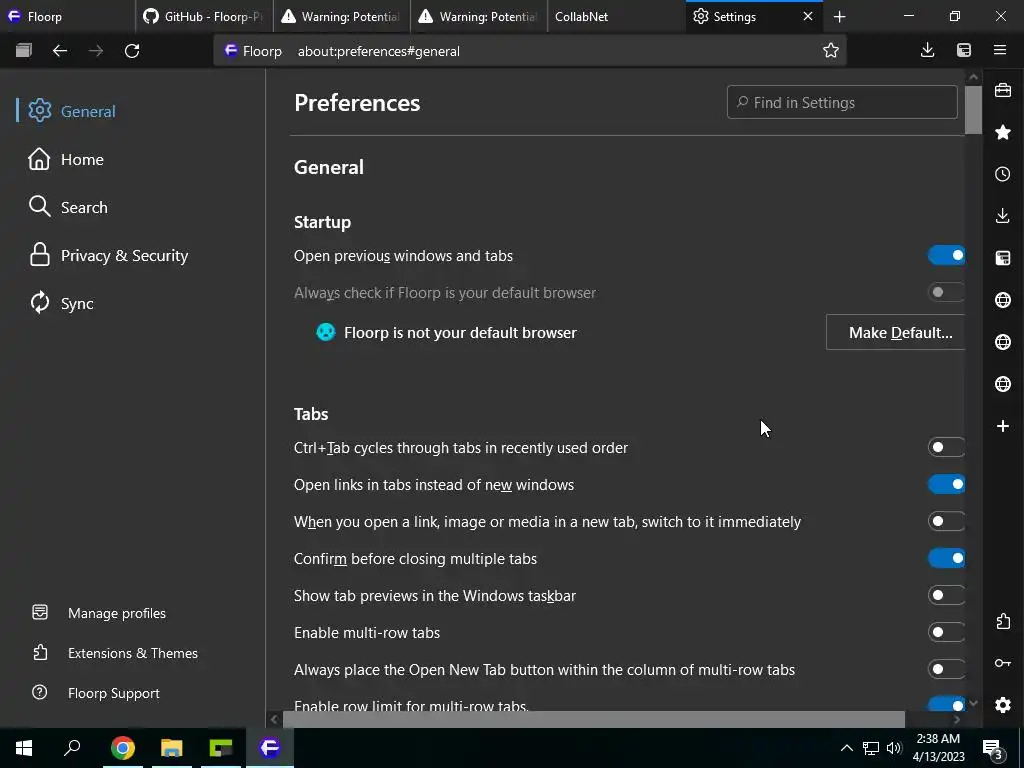Open the second globe web panel
1024x768 pixels.
pyautogui.click(x=1003, y=342)
